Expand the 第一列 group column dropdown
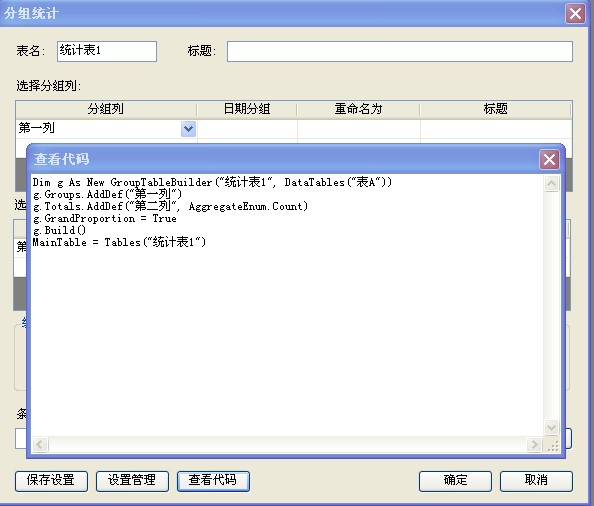This screenshot has width=594, height=506. (188, 129)
